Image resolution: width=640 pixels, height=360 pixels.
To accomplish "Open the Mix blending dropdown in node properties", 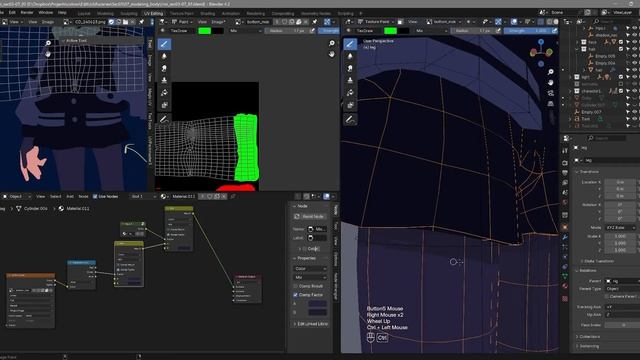I will pyautogui.click(x=310, y=277).
